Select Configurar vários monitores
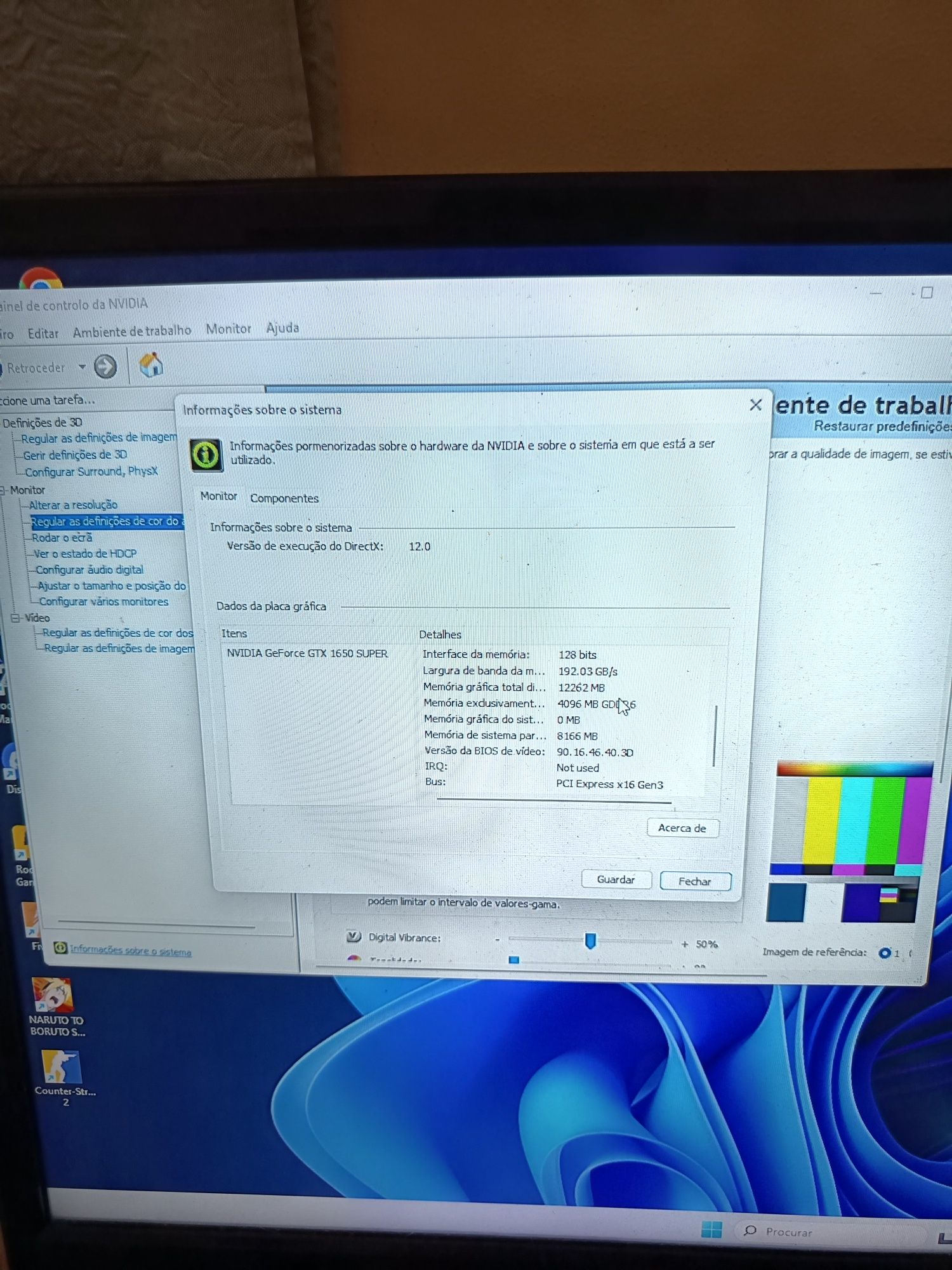The height and width of the screenshot is (1270, 952). pos(103,601)
